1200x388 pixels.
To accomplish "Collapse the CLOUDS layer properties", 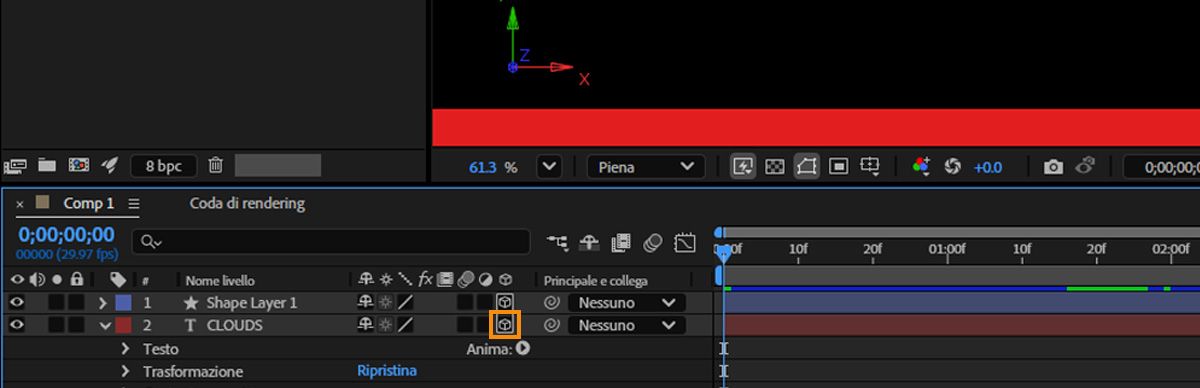I will pyautogui.click(x=104, y=325).
